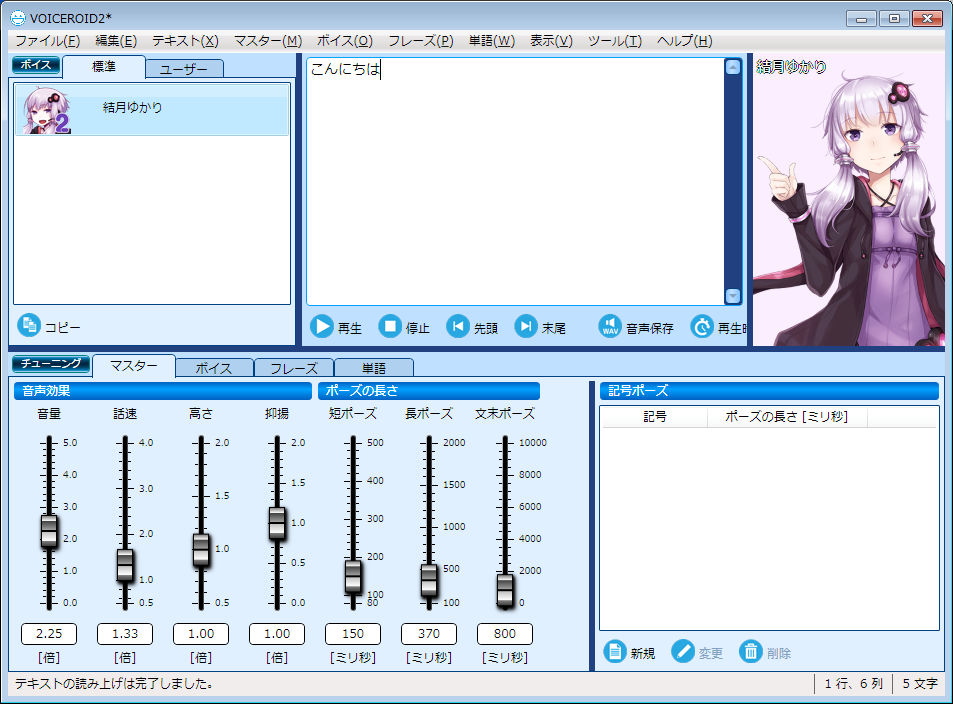Click the 抑揚 value field showing 1.00
This screenshot has width=953, height=704.
[277, 633]
